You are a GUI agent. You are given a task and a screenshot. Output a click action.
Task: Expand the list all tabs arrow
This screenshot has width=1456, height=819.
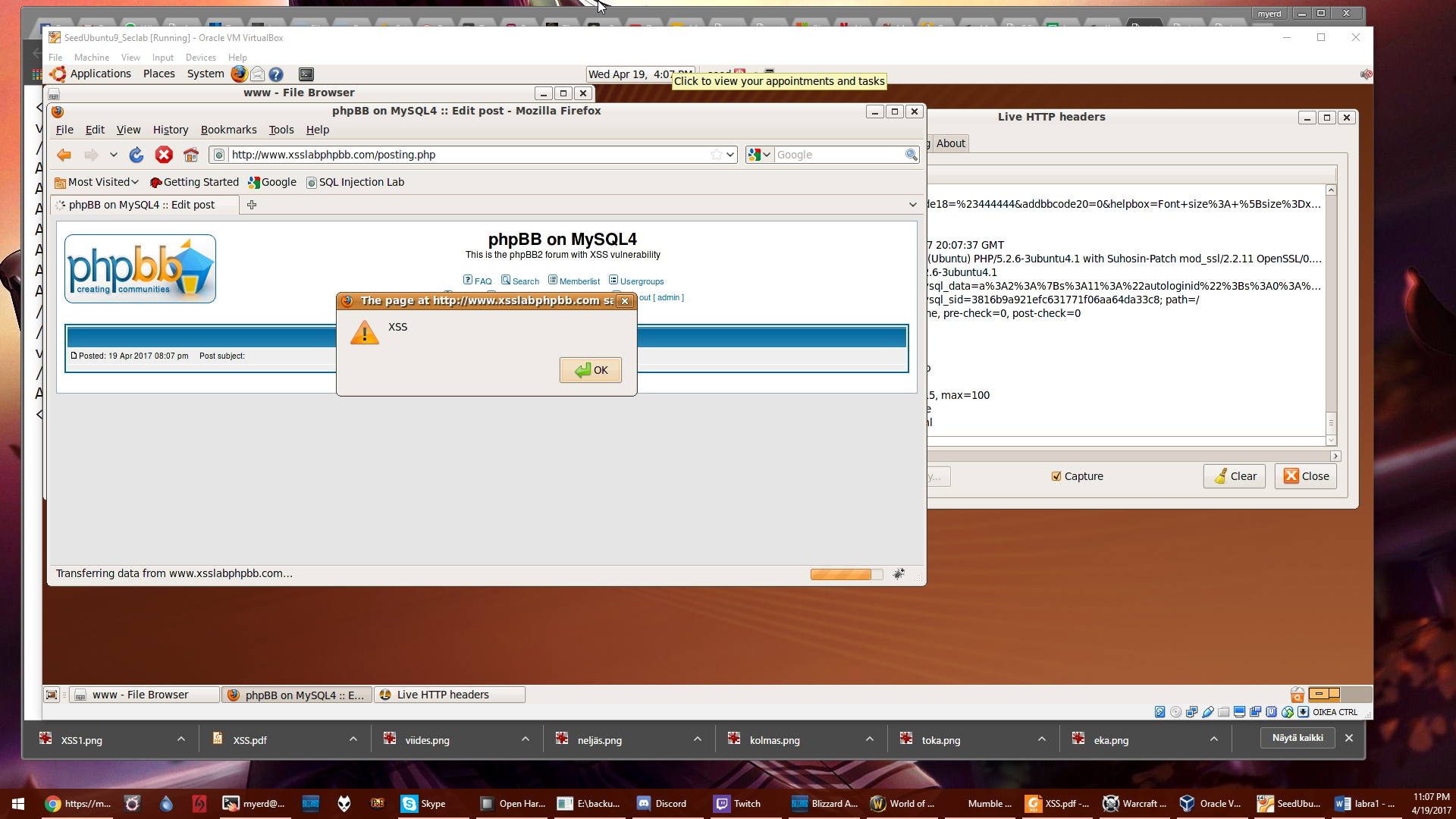(912, 205)
